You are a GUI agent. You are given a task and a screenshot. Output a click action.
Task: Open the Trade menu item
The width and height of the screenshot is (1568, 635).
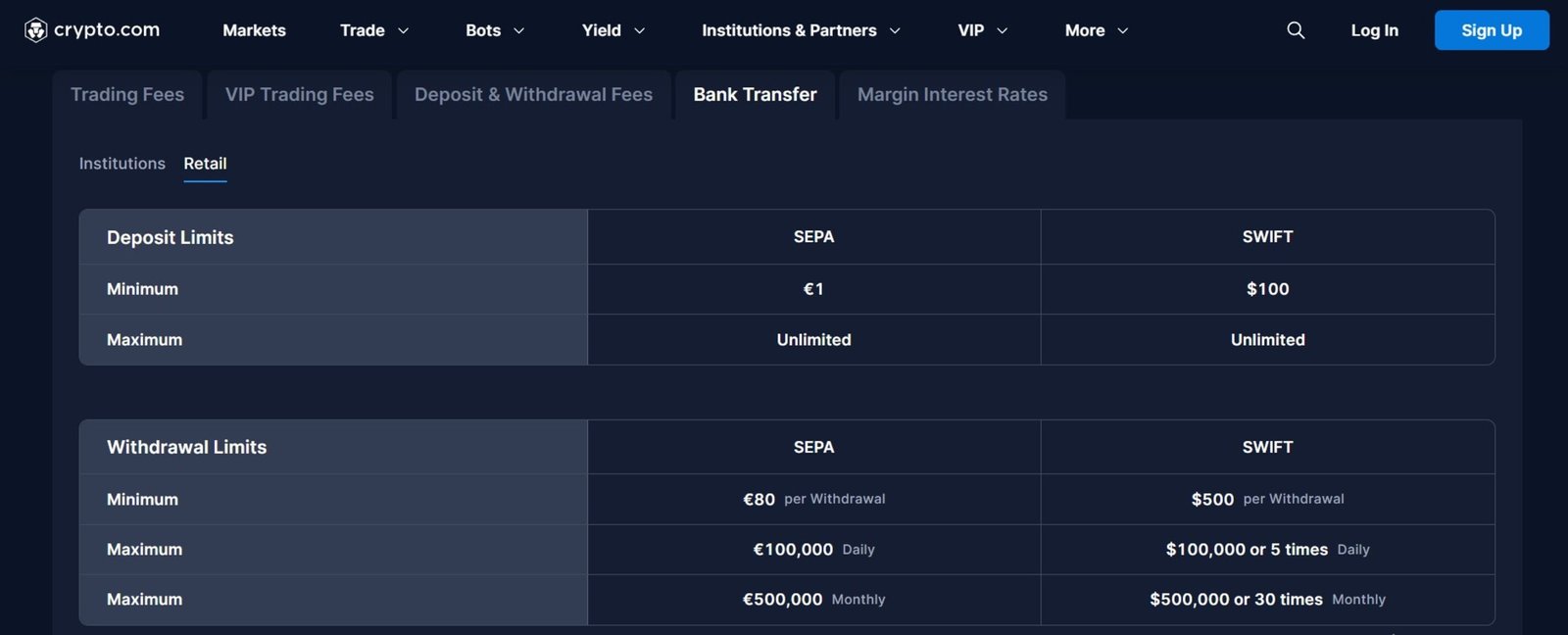tap(362, 30)
